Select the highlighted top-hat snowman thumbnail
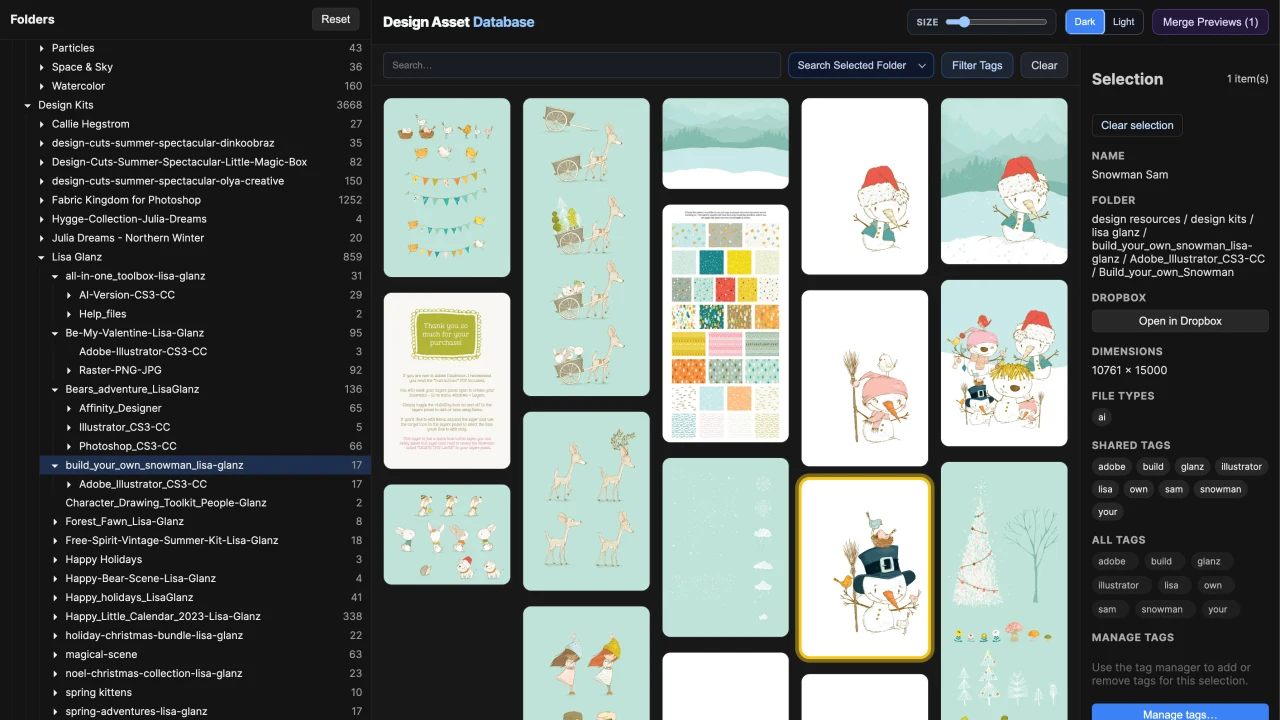 865,567
